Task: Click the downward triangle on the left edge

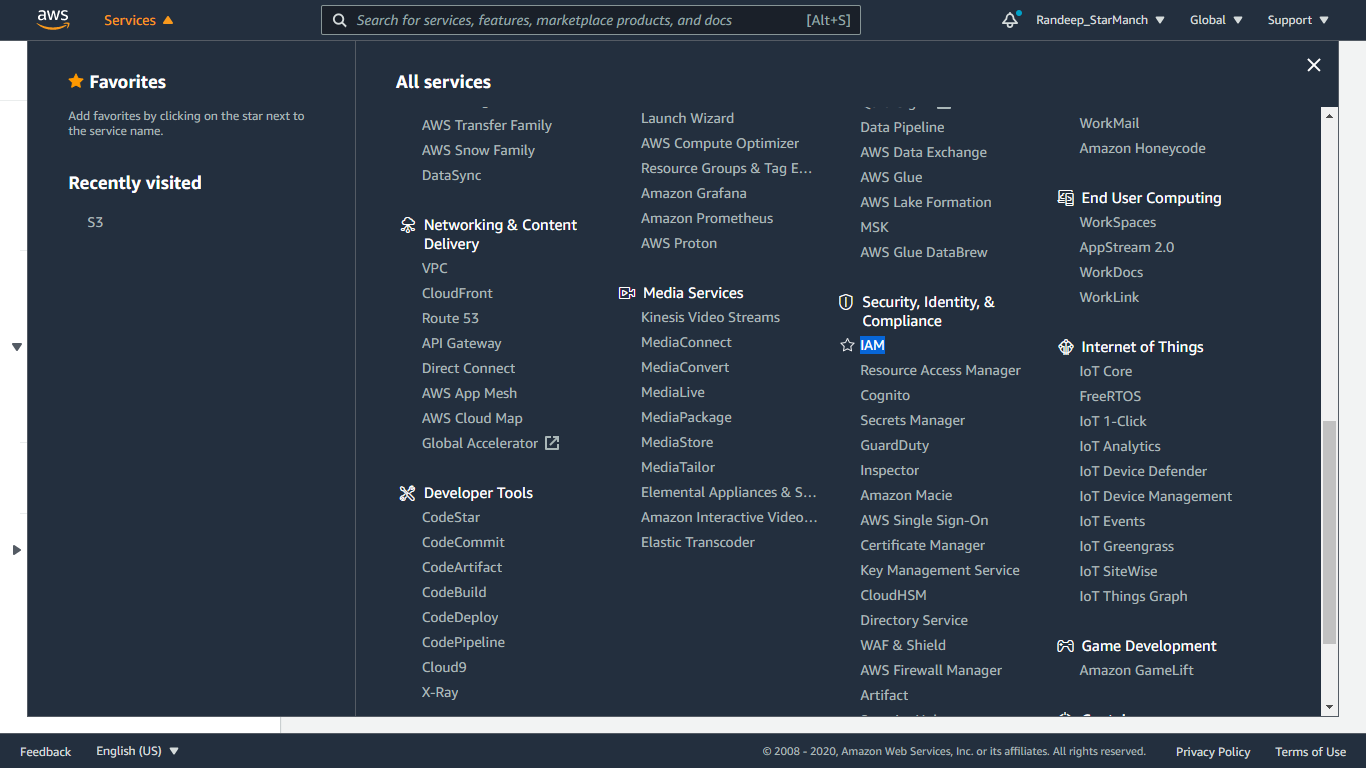Action: point(17,347)
